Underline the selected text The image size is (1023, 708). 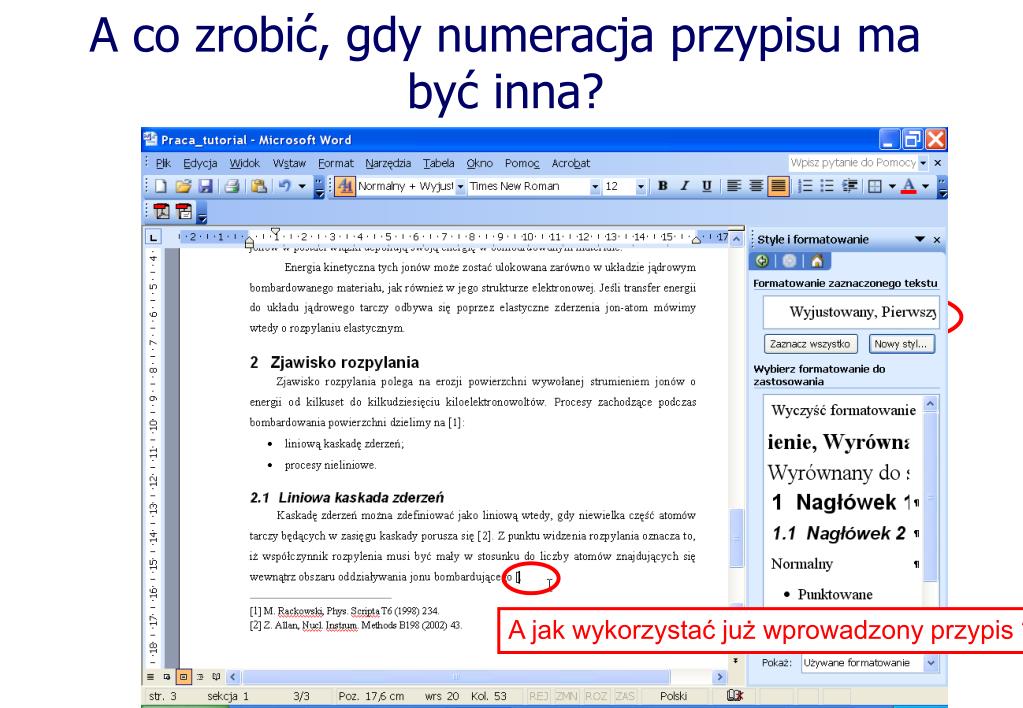point(707,186)
